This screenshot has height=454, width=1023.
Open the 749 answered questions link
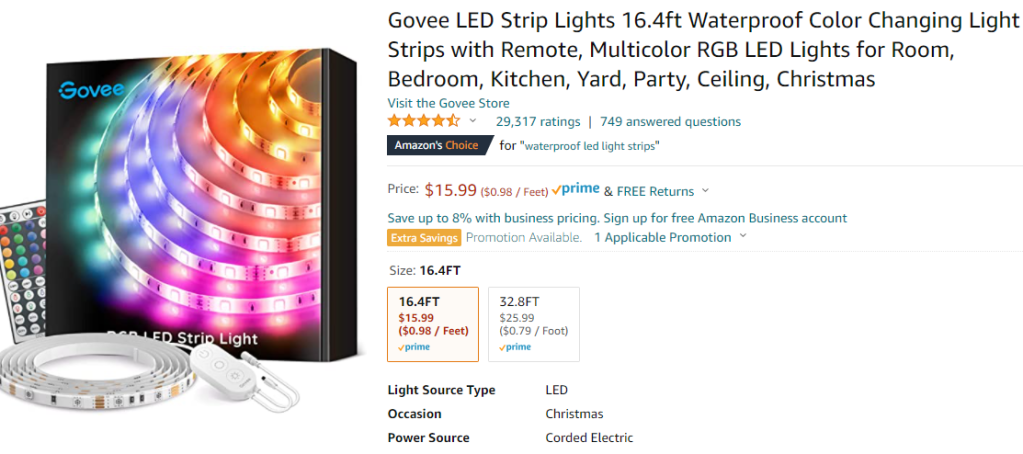pyautogui.click(x=670, y=122)
